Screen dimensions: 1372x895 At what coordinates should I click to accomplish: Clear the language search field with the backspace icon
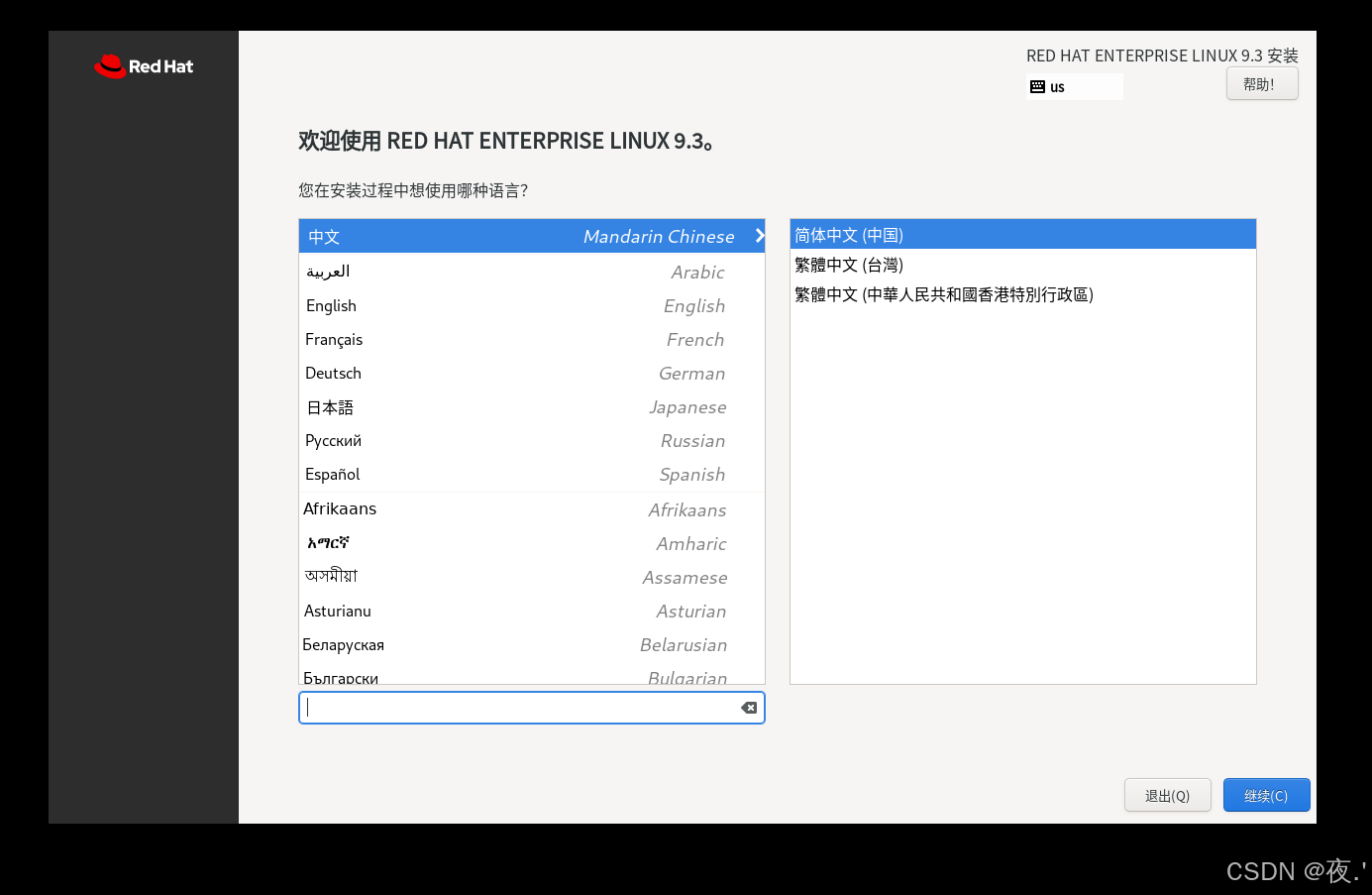tap(749, 708)
